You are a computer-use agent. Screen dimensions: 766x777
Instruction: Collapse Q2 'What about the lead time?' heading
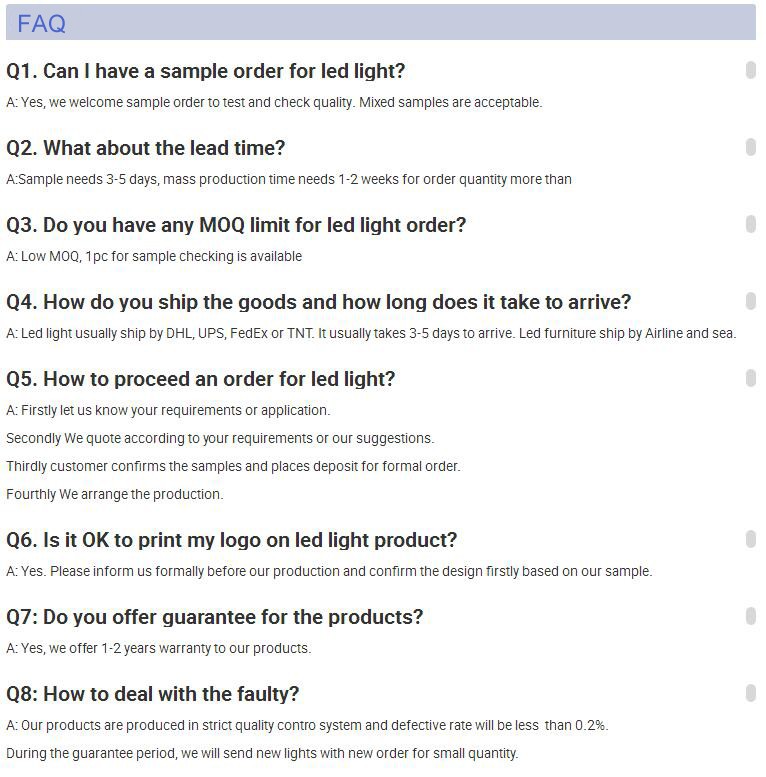click(x=146, y=148)
